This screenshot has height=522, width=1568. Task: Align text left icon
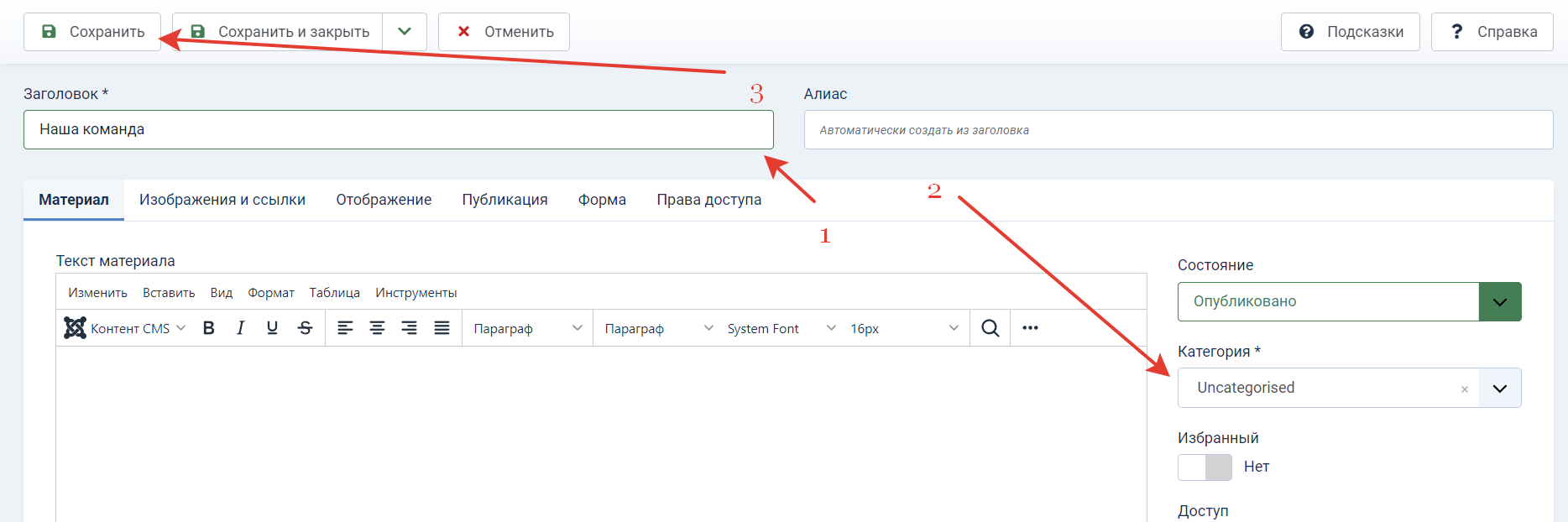tap(345, 328)
